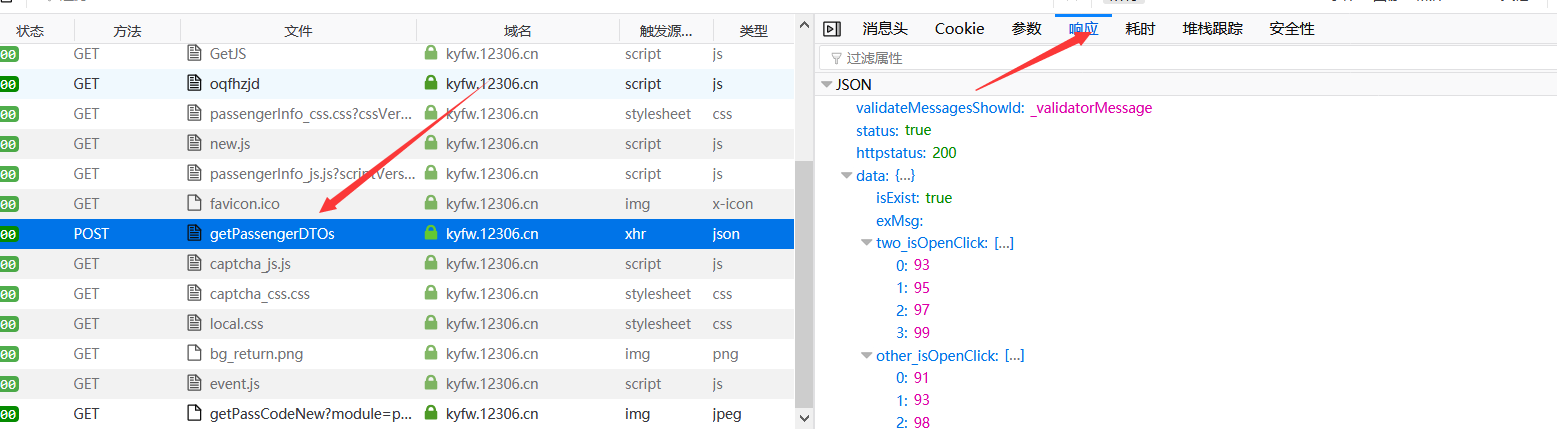Click the file icon beside GetJS
Screen dimensions: 1557x429
[x=195, y=53]
